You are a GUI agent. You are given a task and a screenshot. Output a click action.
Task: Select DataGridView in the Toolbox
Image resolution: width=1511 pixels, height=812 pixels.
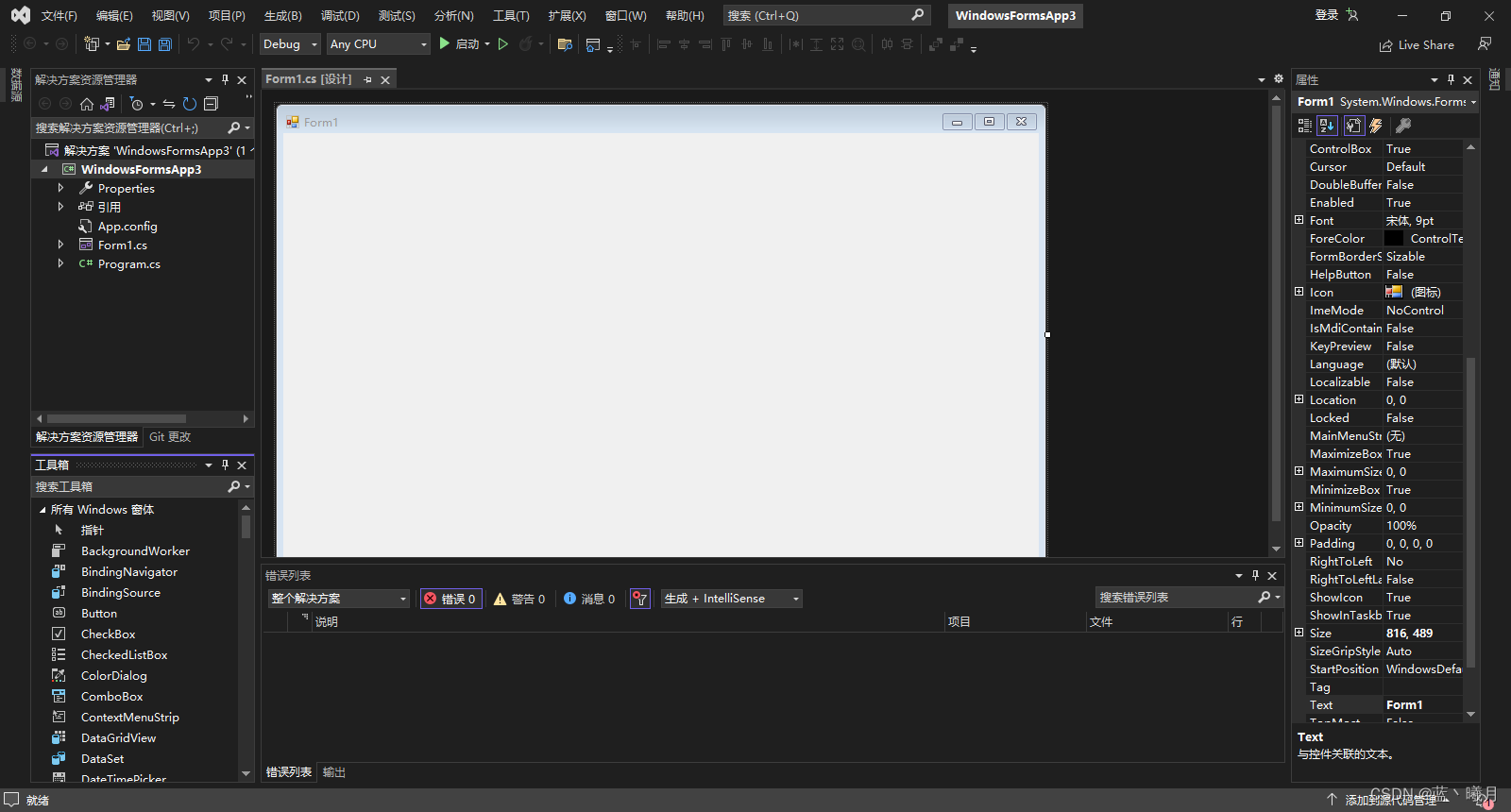(x=118, y=738)
